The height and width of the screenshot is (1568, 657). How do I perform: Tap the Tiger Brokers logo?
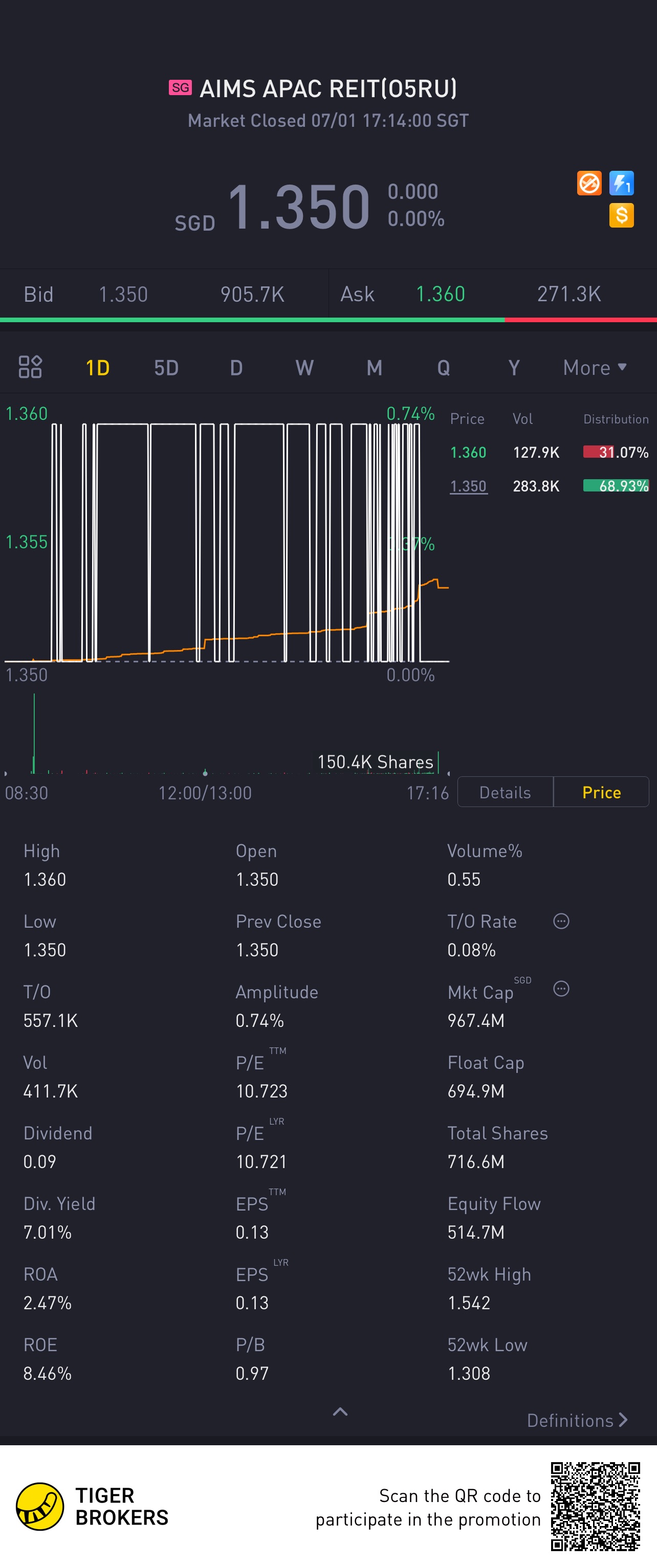(40, 1506)
